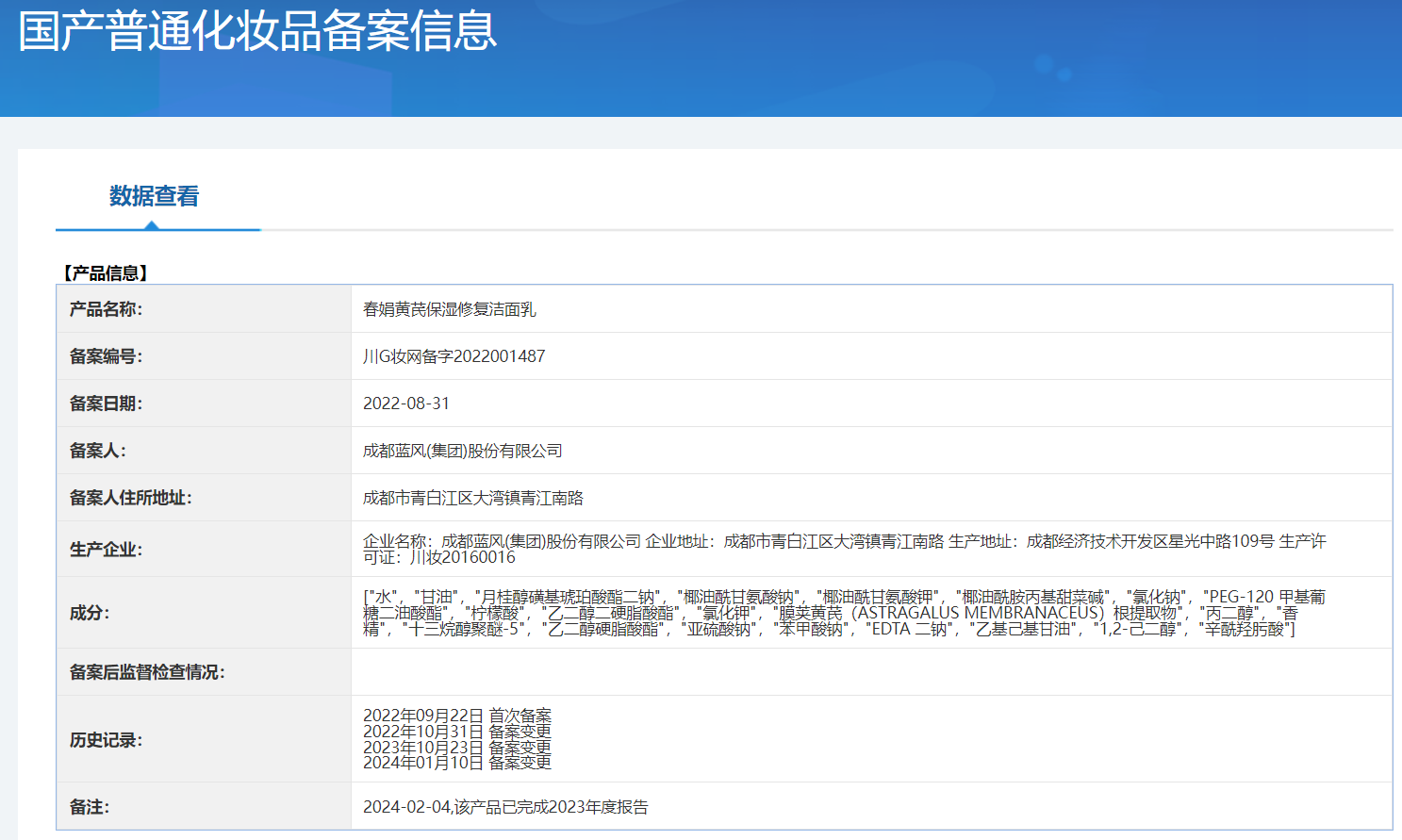This screenshot has width=1402, height=840.
Task: Click the 备案编号 label
Action: (x=106, y=356)
